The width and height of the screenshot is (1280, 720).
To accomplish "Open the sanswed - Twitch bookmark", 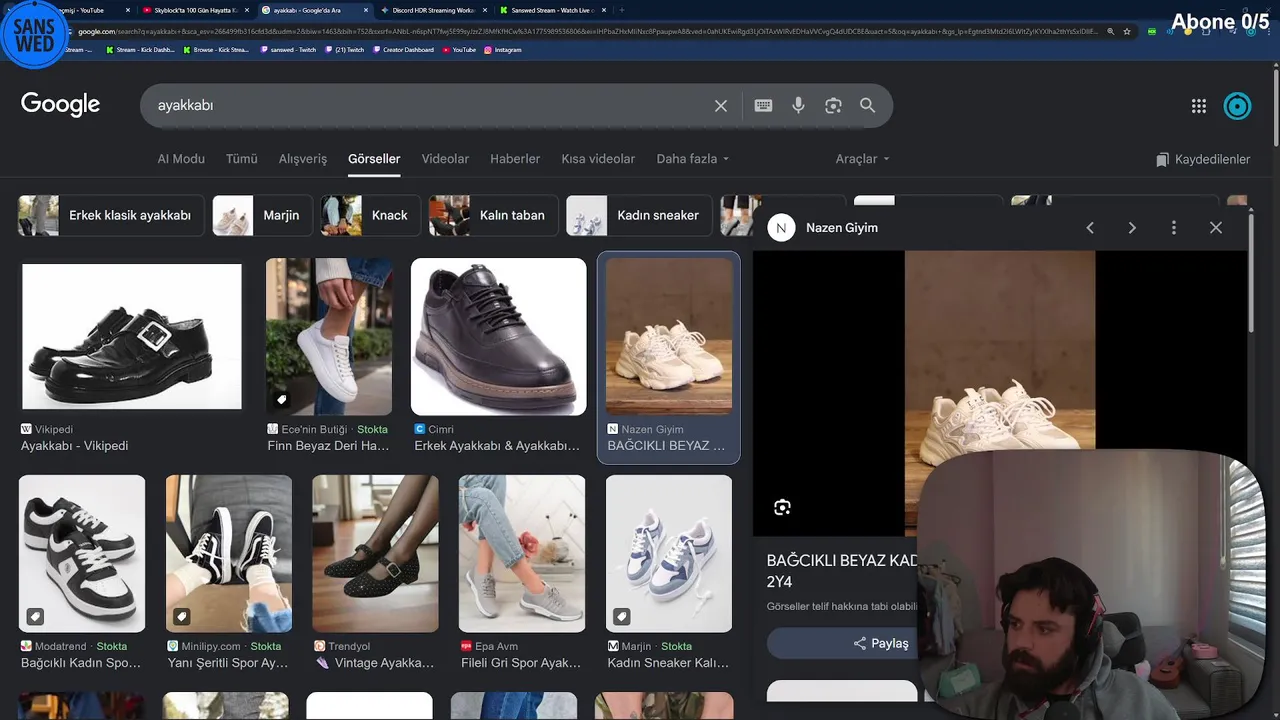I will click(x=288, y=50).
